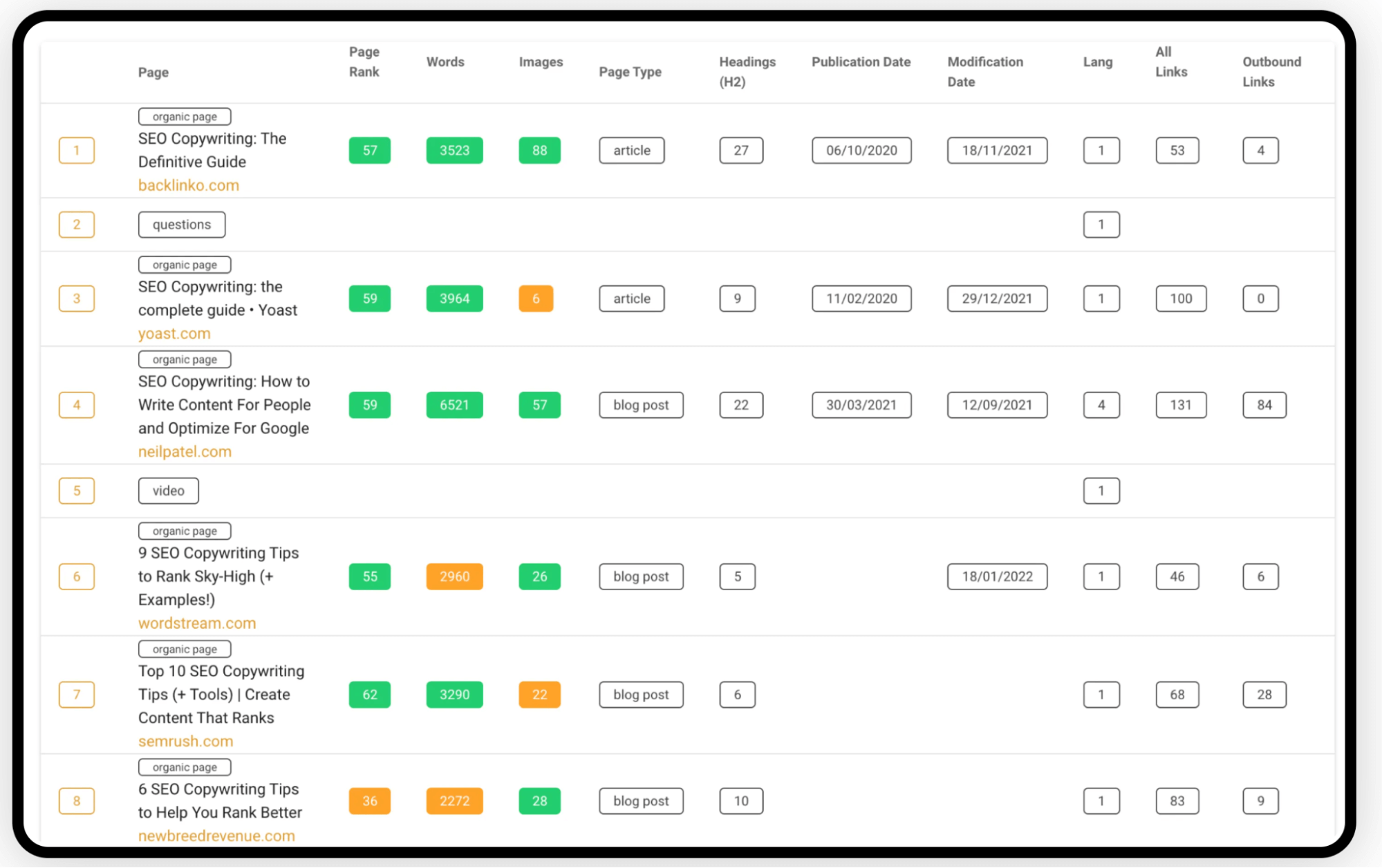Click the orange 36 page rank badge
Viewport: 1382px width, 868px height.
pos(369,801)
